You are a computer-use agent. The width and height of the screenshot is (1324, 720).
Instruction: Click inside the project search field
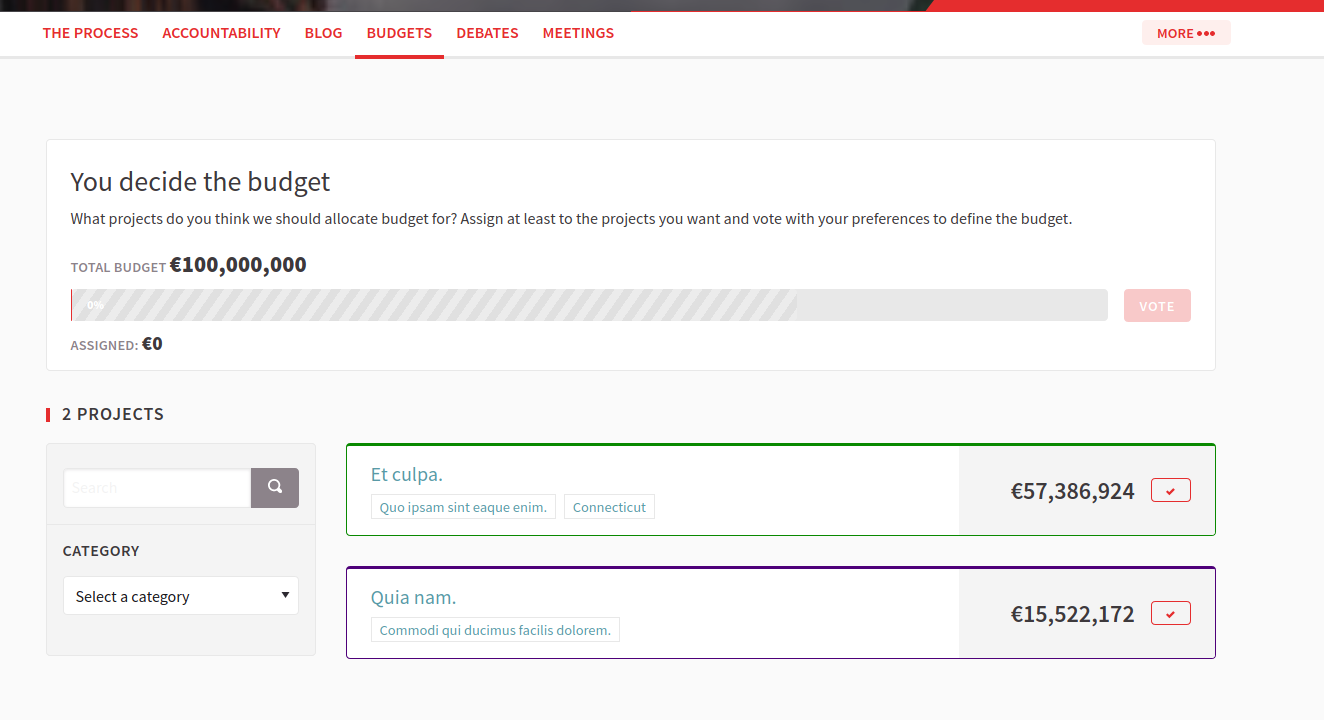click(155, 487)
